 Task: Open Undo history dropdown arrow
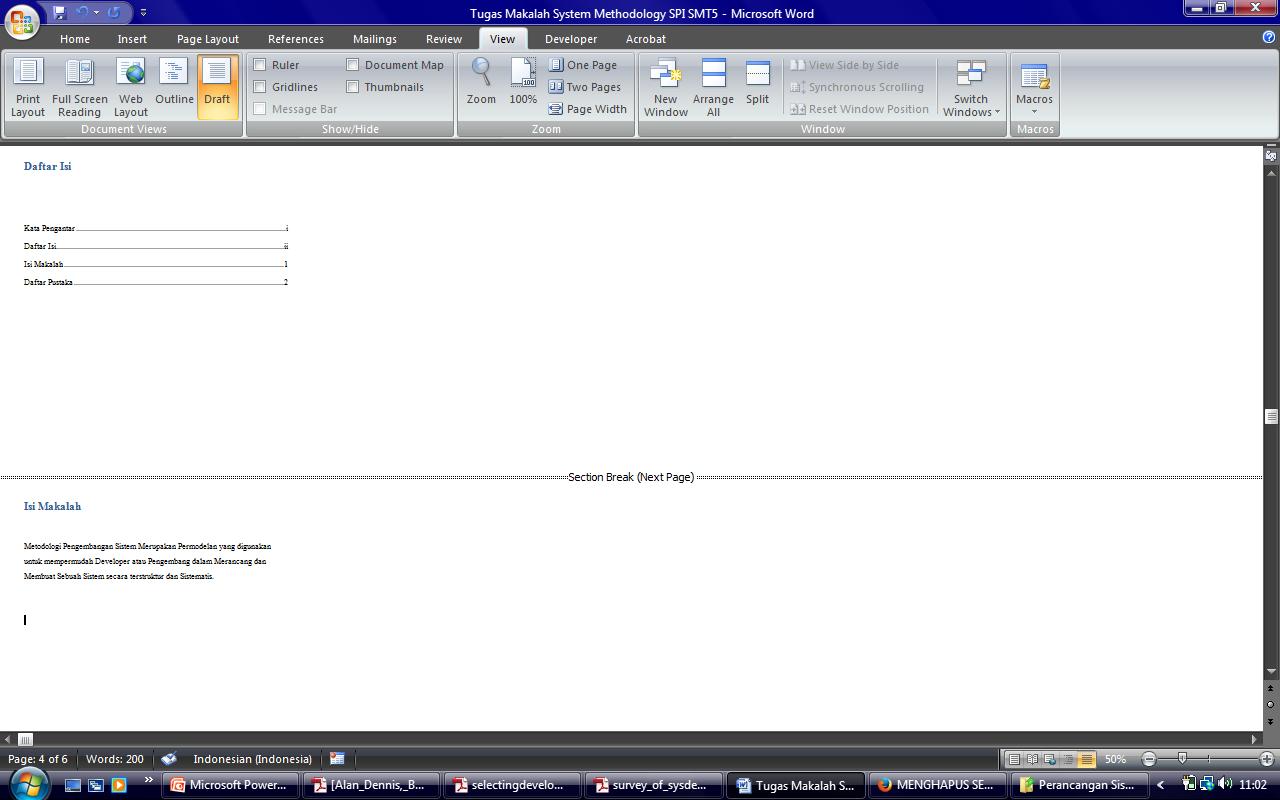coord(96,13)
